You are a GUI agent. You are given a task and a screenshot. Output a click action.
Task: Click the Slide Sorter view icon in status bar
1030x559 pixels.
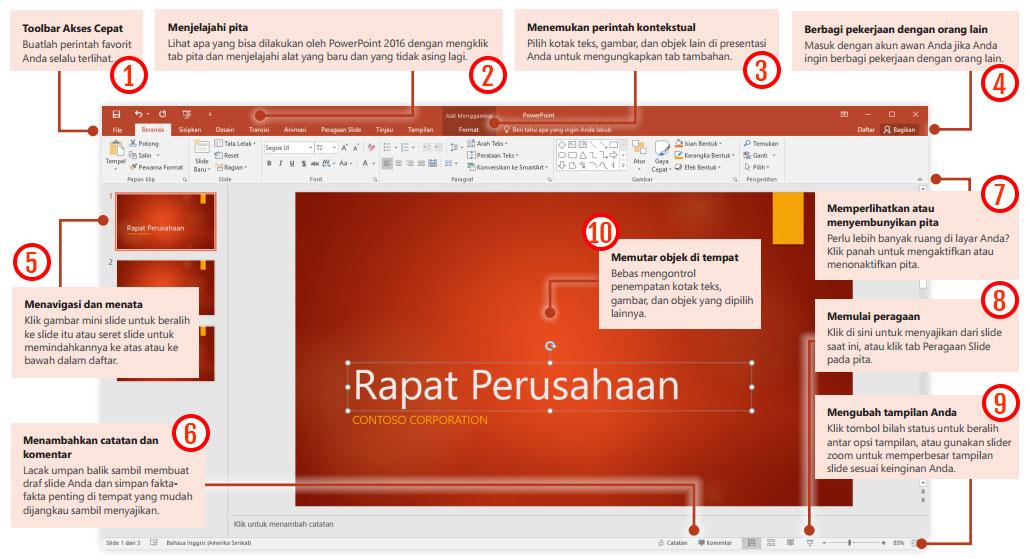[x=771, y=543]
